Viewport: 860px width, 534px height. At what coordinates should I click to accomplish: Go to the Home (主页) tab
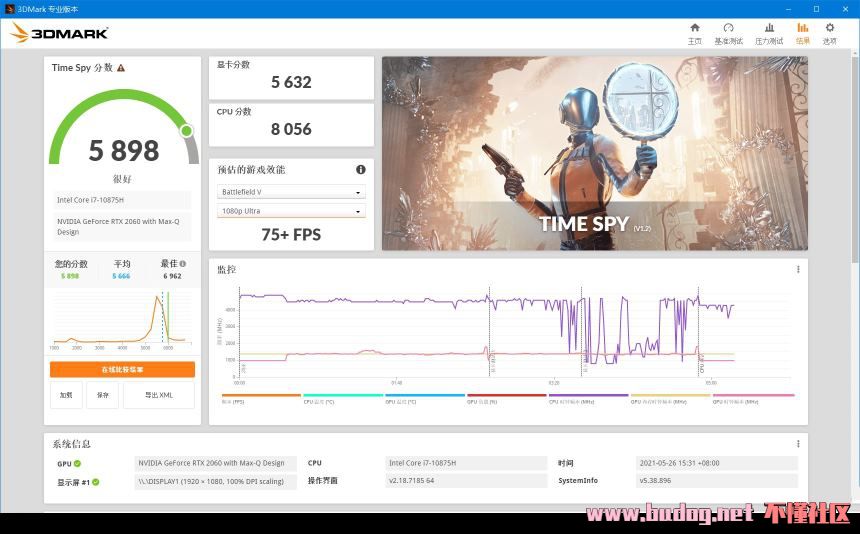(695, 33)
